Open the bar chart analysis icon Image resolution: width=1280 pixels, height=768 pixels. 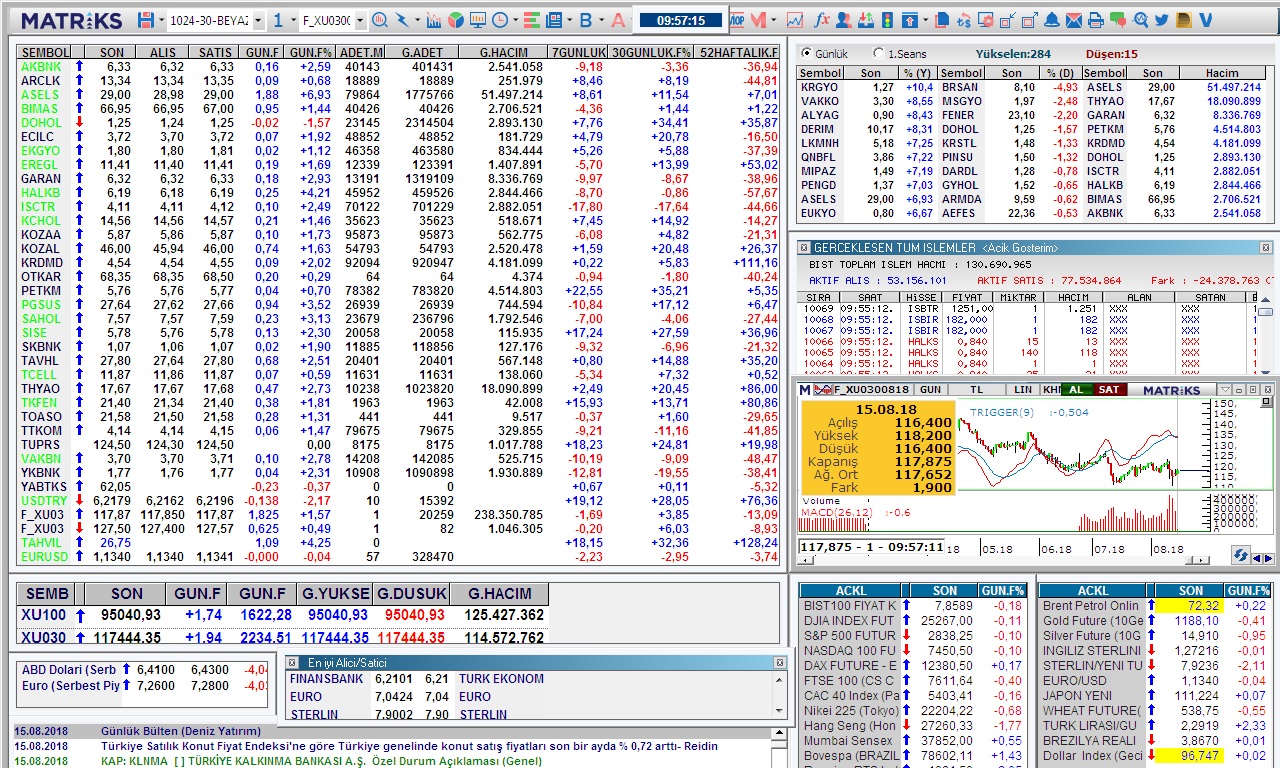click(x=434, y=20)
